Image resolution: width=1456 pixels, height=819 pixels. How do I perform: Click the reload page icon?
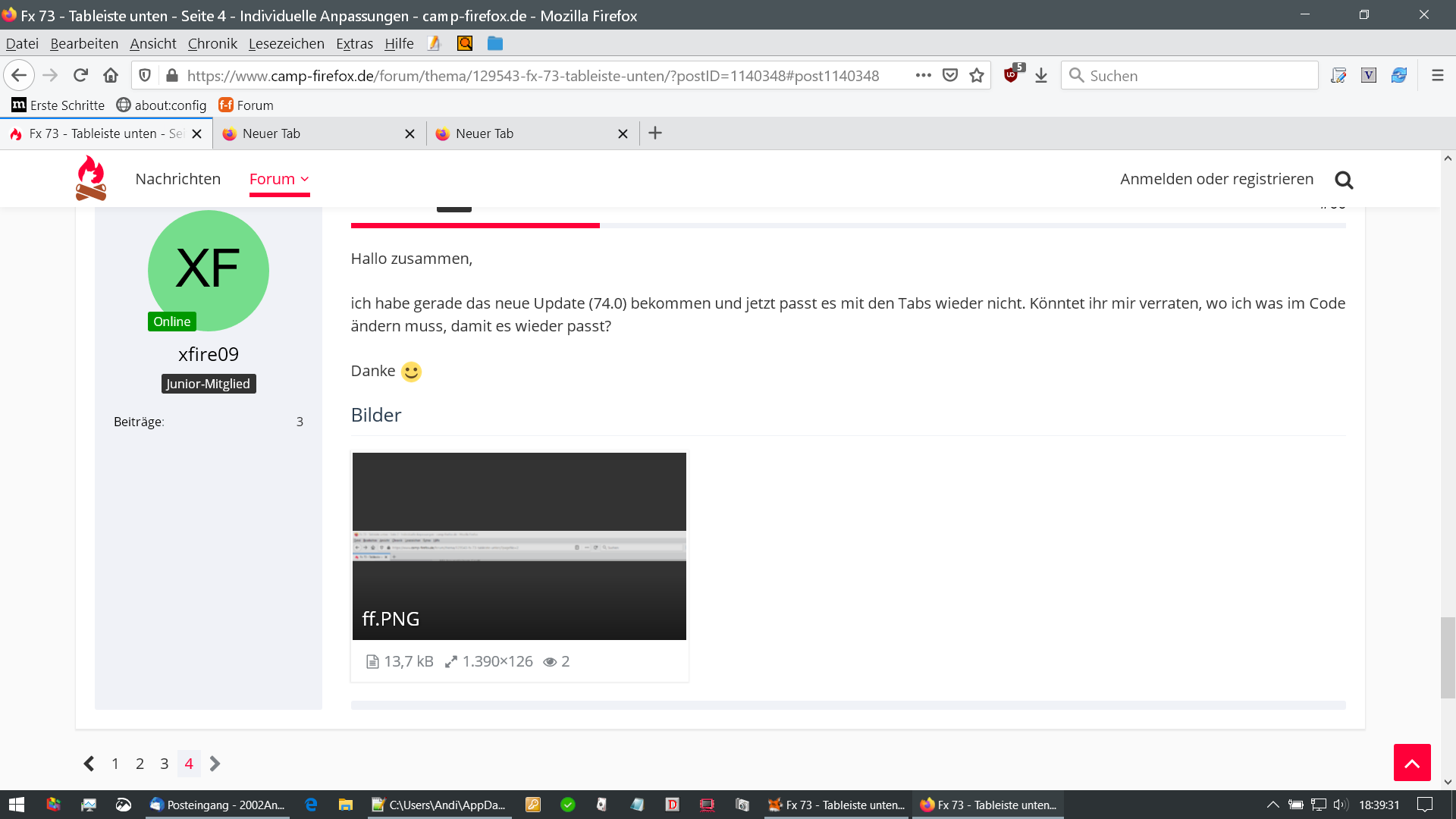(x=80, y=75)
